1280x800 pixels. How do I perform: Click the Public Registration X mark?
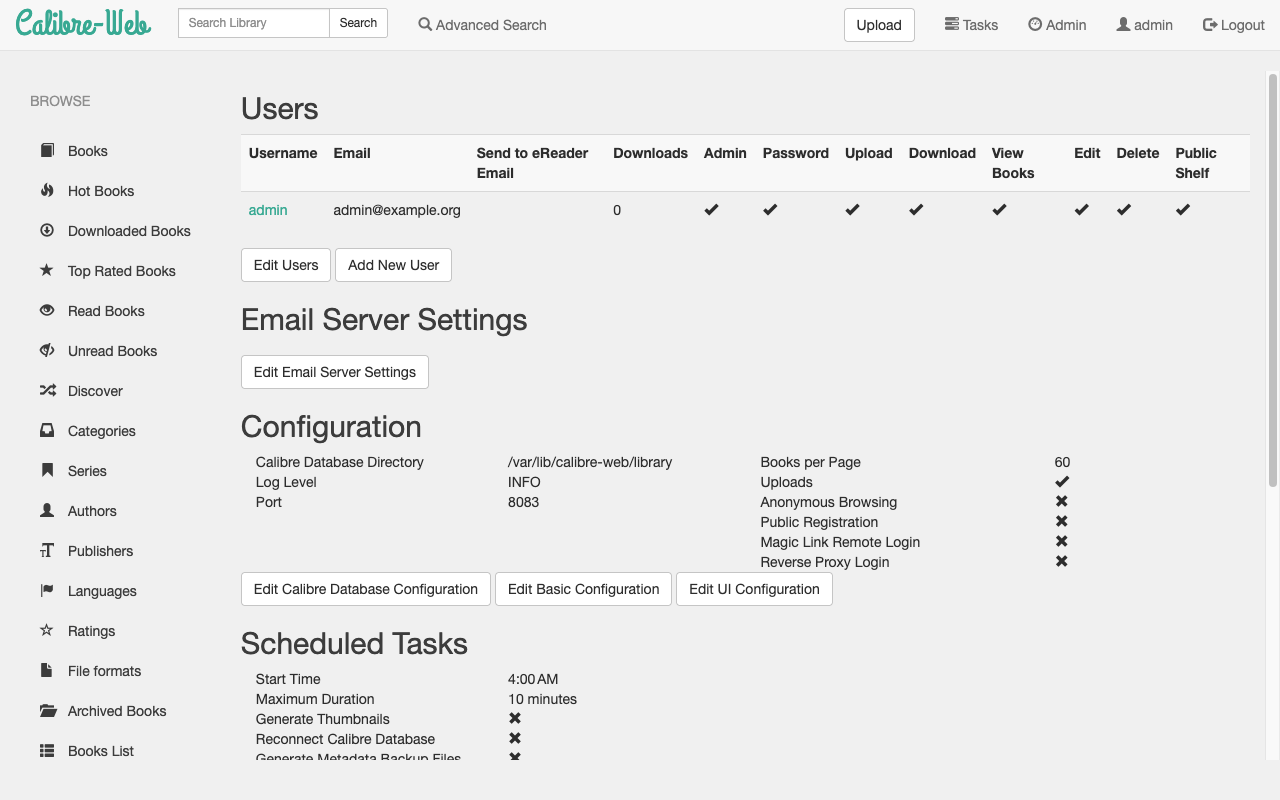(1062, 521)
